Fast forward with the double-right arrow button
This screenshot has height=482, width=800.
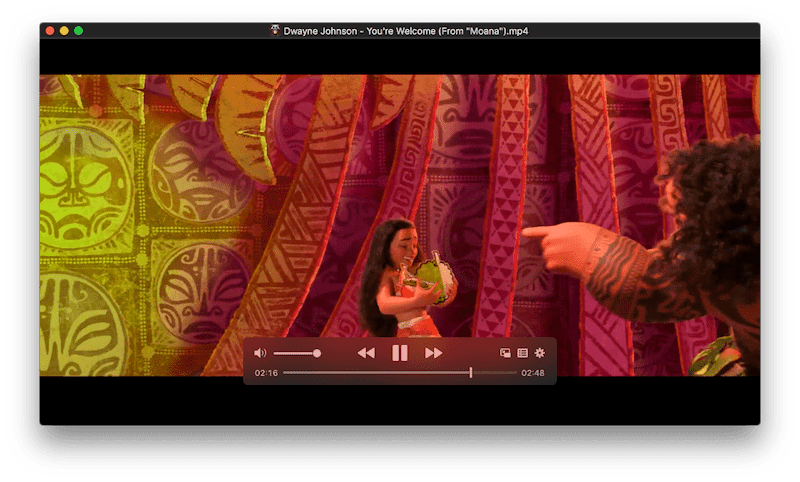pyautogui.click(x=433, y=353)
